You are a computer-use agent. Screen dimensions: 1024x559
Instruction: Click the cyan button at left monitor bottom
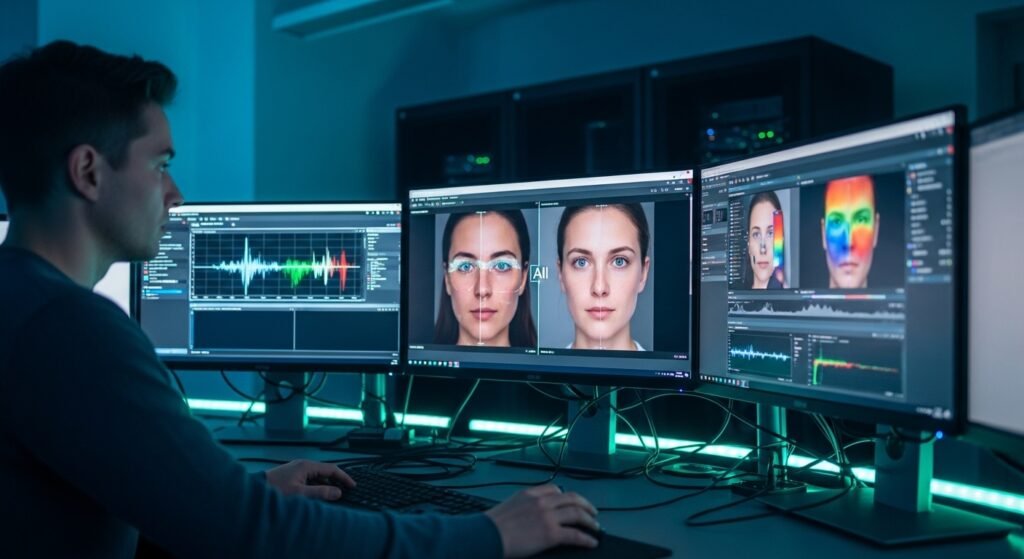pyautogui.click(x=171, y=351)
